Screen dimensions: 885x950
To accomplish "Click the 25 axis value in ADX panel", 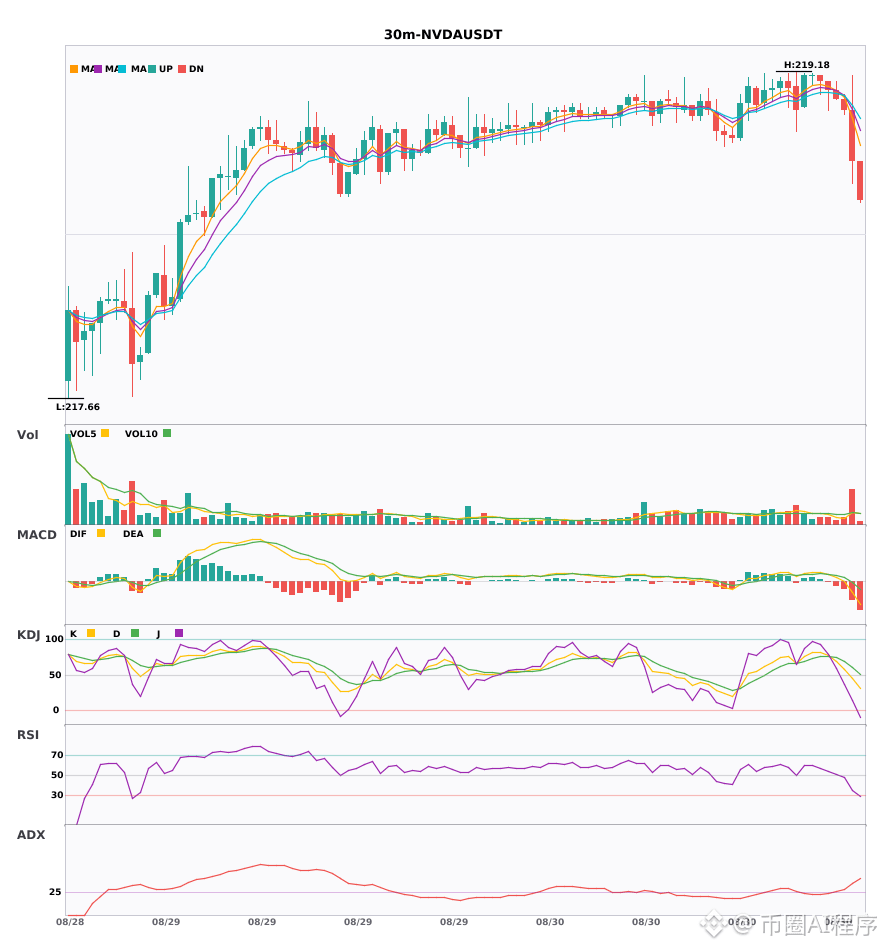I will pyautogui.click(x=55, y=892).
